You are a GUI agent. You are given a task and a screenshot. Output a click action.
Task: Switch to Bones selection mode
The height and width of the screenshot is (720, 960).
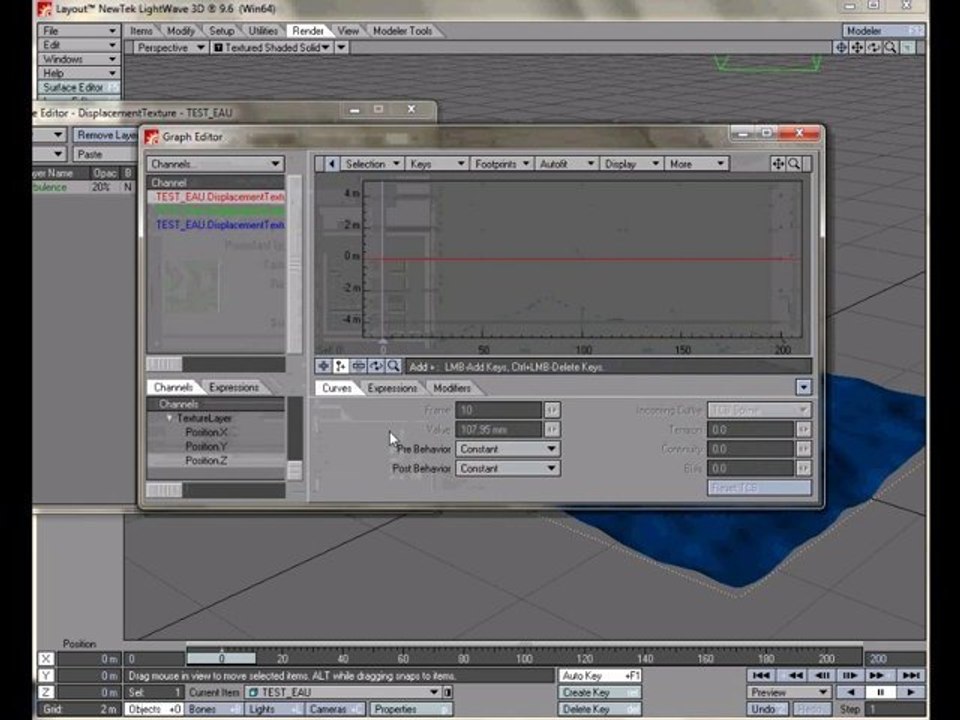(x=212, y=709)
